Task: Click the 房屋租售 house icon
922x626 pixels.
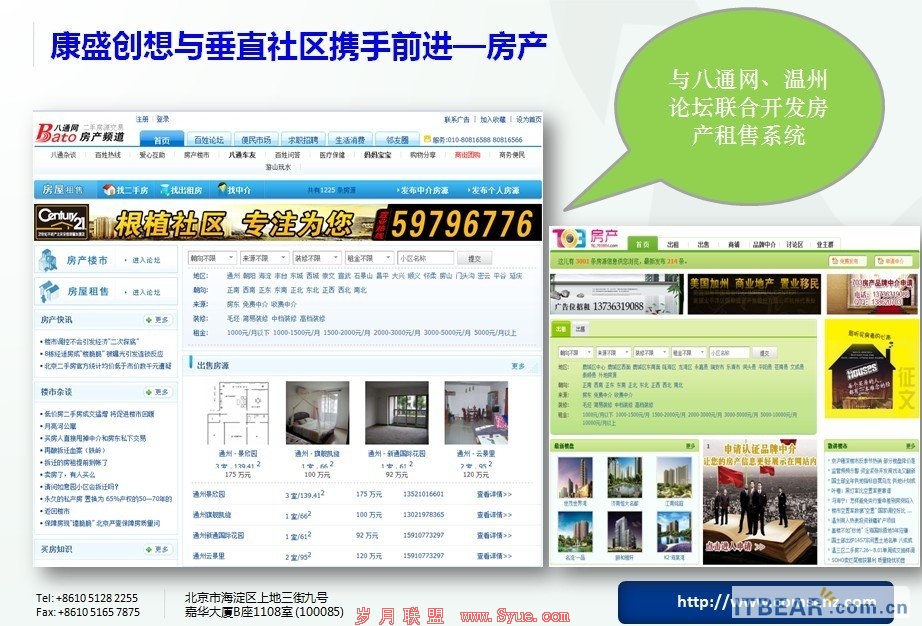Action: click(x=48, y=292)
